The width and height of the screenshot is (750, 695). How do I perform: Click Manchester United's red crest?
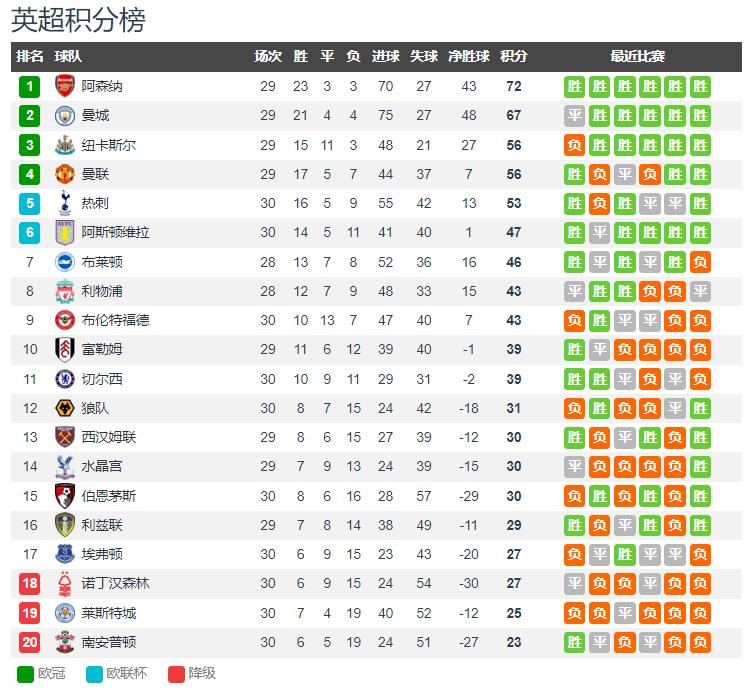pyautogui.click(x=65, y=174)
